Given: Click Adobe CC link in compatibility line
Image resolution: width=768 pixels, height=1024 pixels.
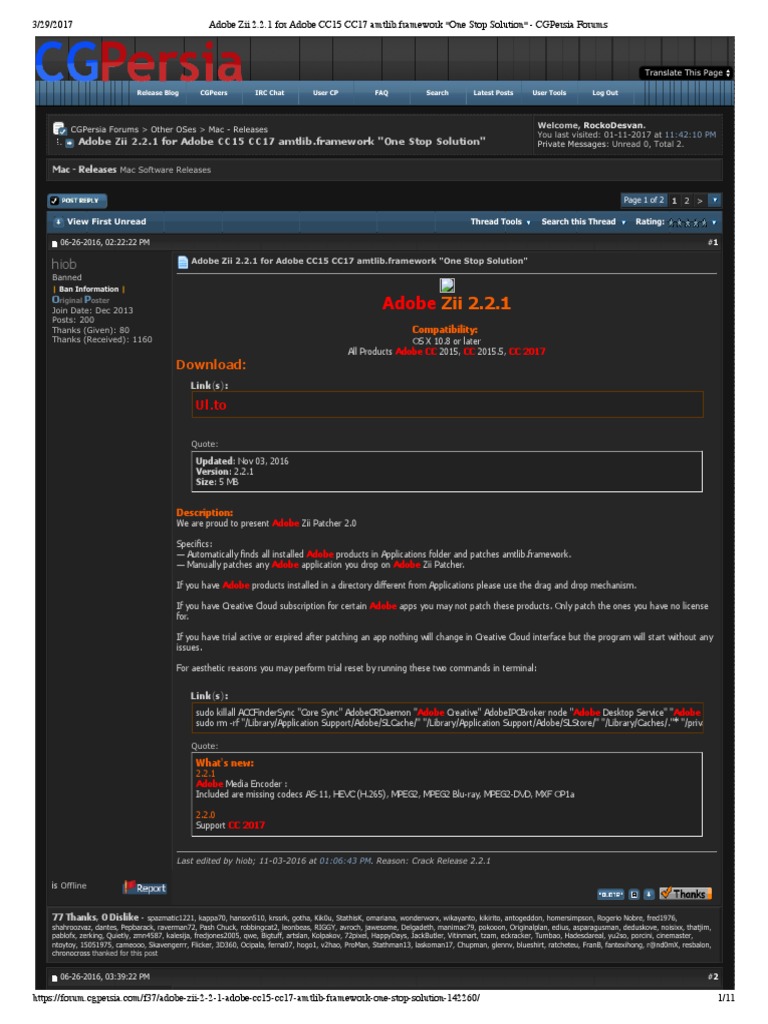Looking at the screenshot, I should click(x=416, y=351).
